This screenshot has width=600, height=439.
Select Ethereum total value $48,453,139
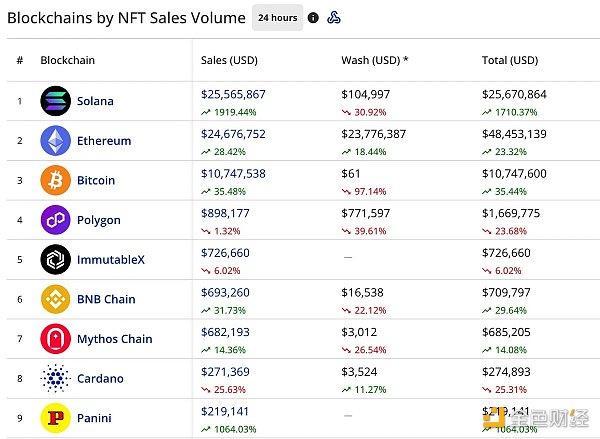(x=514, y=134)
